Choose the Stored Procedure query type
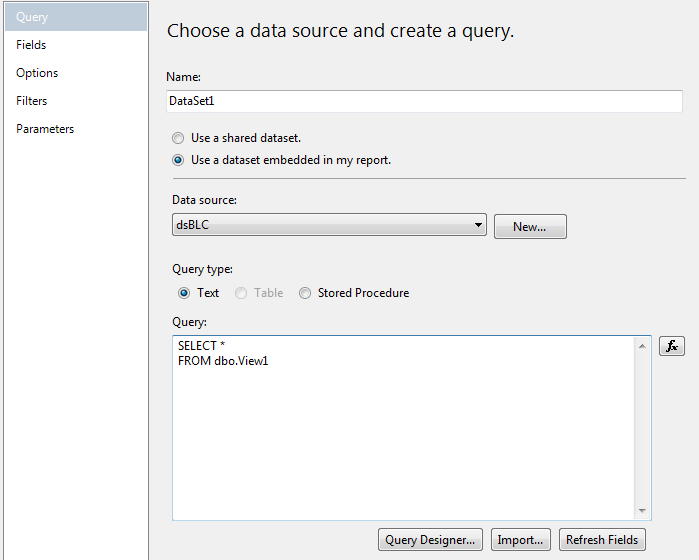This screenshot has width=699, height=560. tap(305, 293)
